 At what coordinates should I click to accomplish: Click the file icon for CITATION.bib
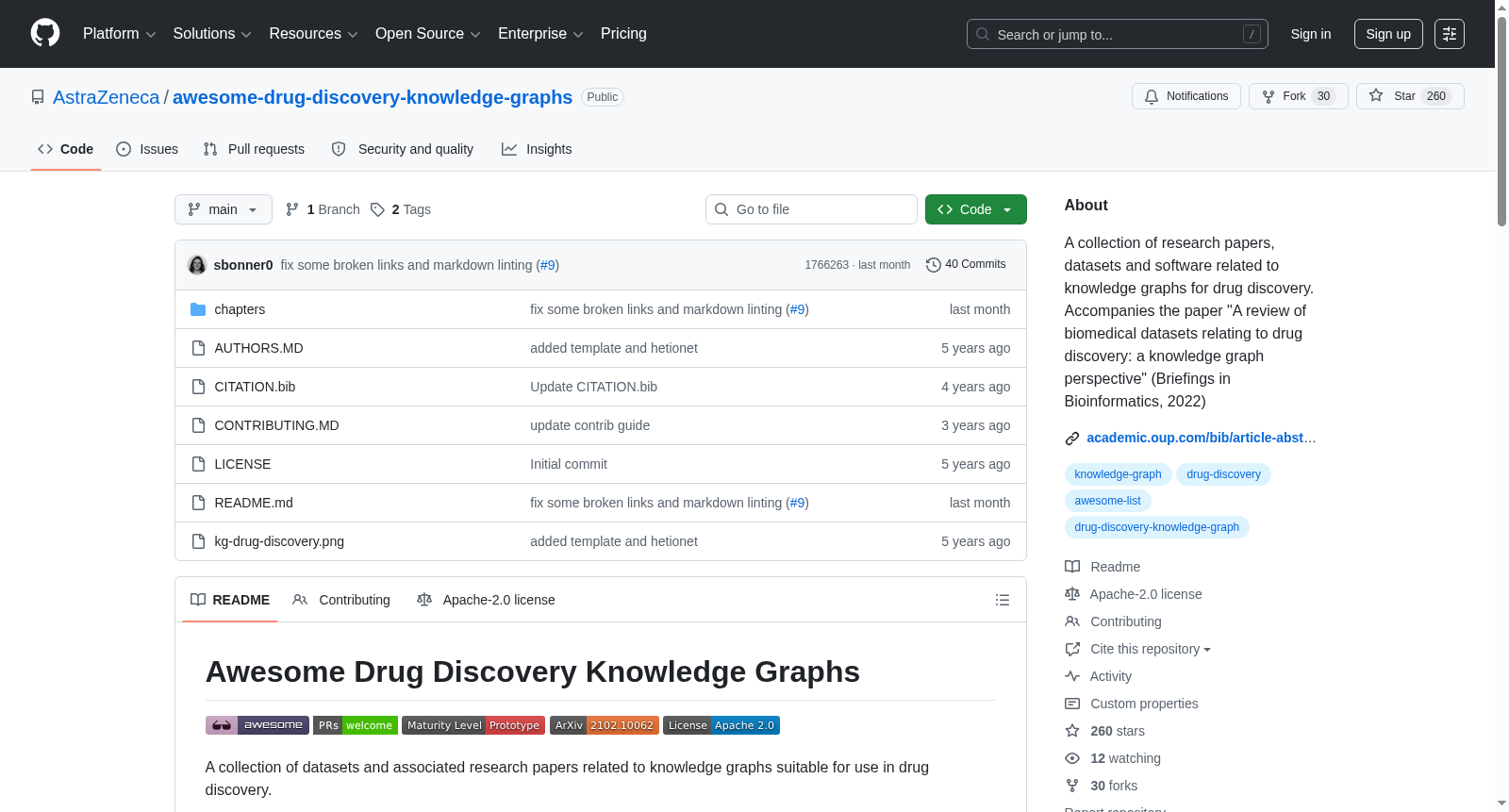pos(198,387)
